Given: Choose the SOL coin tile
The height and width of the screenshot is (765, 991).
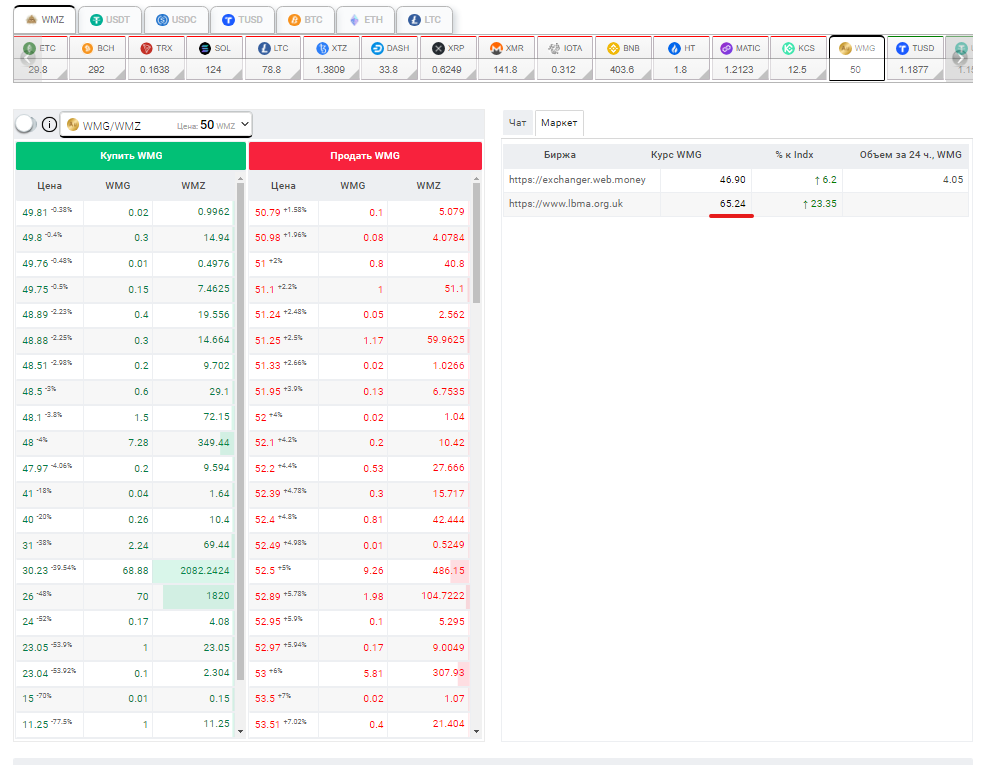Looking at the screenshot, I should (x=215, y=59).
